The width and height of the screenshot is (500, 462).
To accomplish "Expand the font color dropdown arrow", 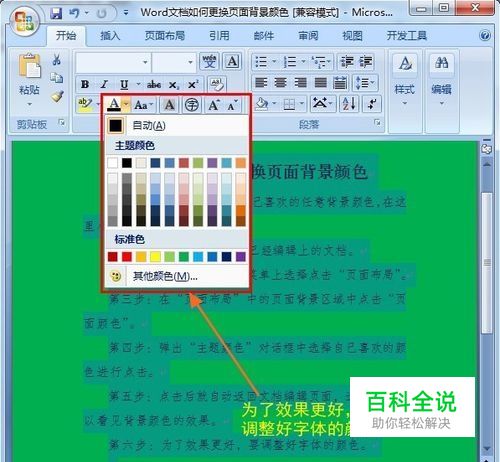I will click(126, 105).
